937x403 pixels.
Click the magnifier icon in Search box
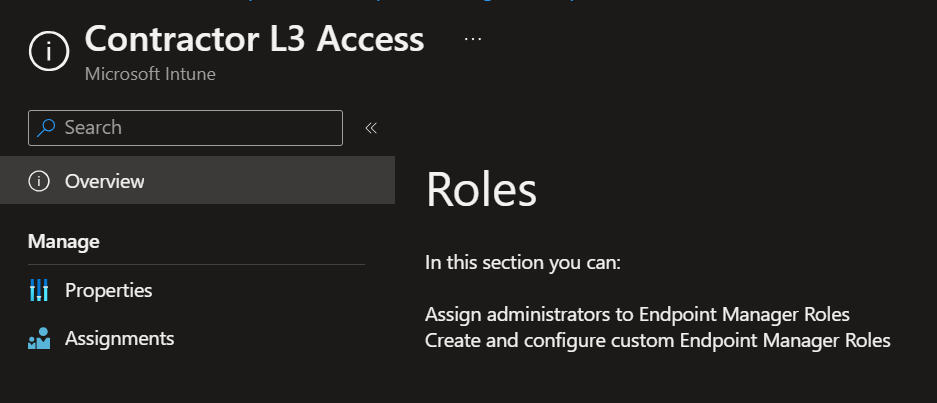(46, 128)
